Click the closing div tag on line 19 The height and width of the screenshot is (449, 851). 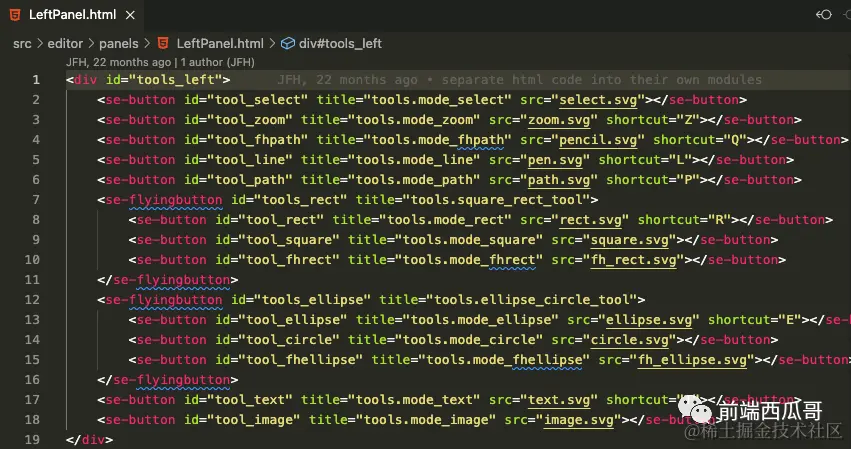[x=90, y=440]
